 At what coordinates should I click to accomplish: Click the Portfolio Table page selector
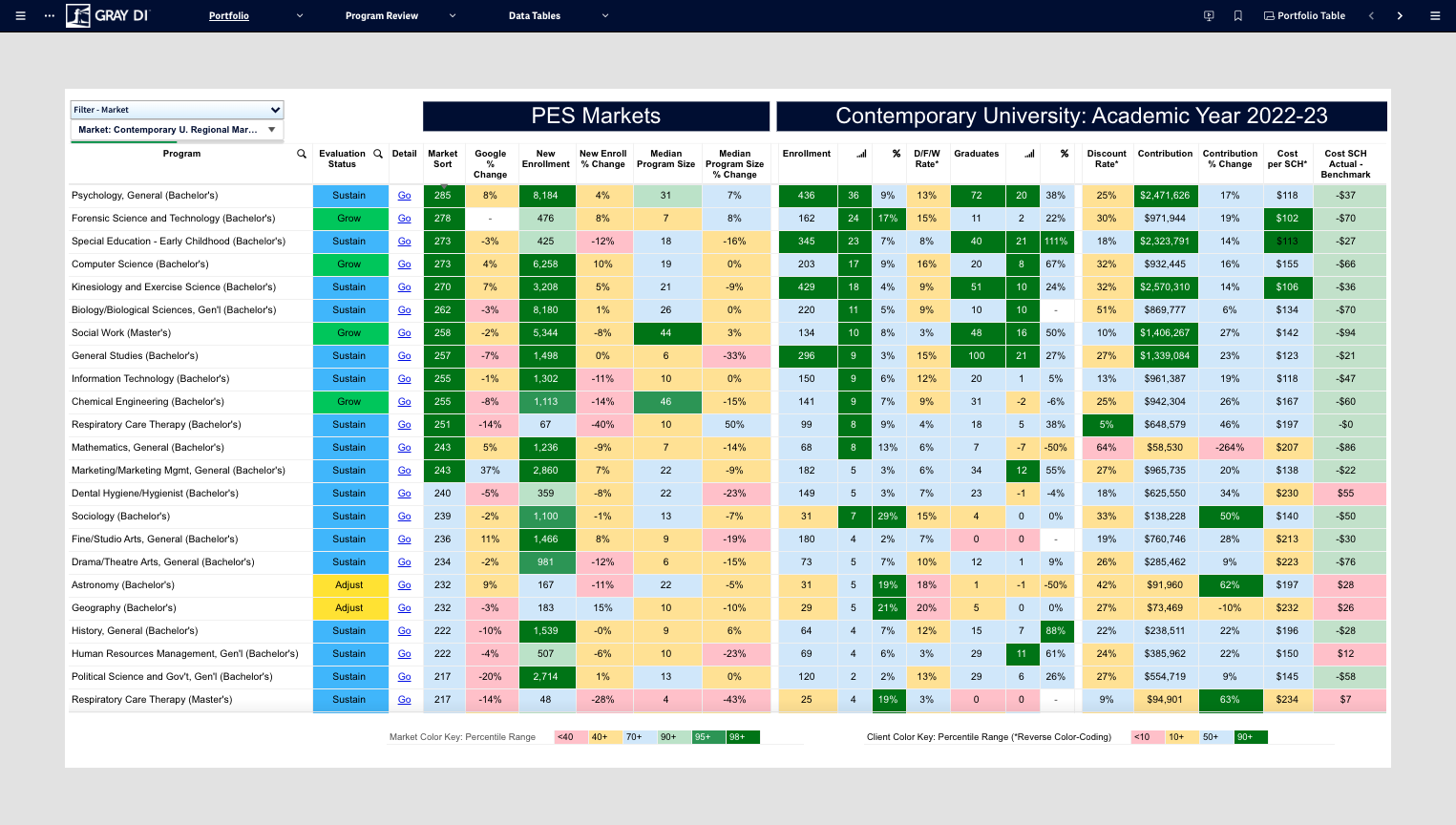tap(1304, 16)
